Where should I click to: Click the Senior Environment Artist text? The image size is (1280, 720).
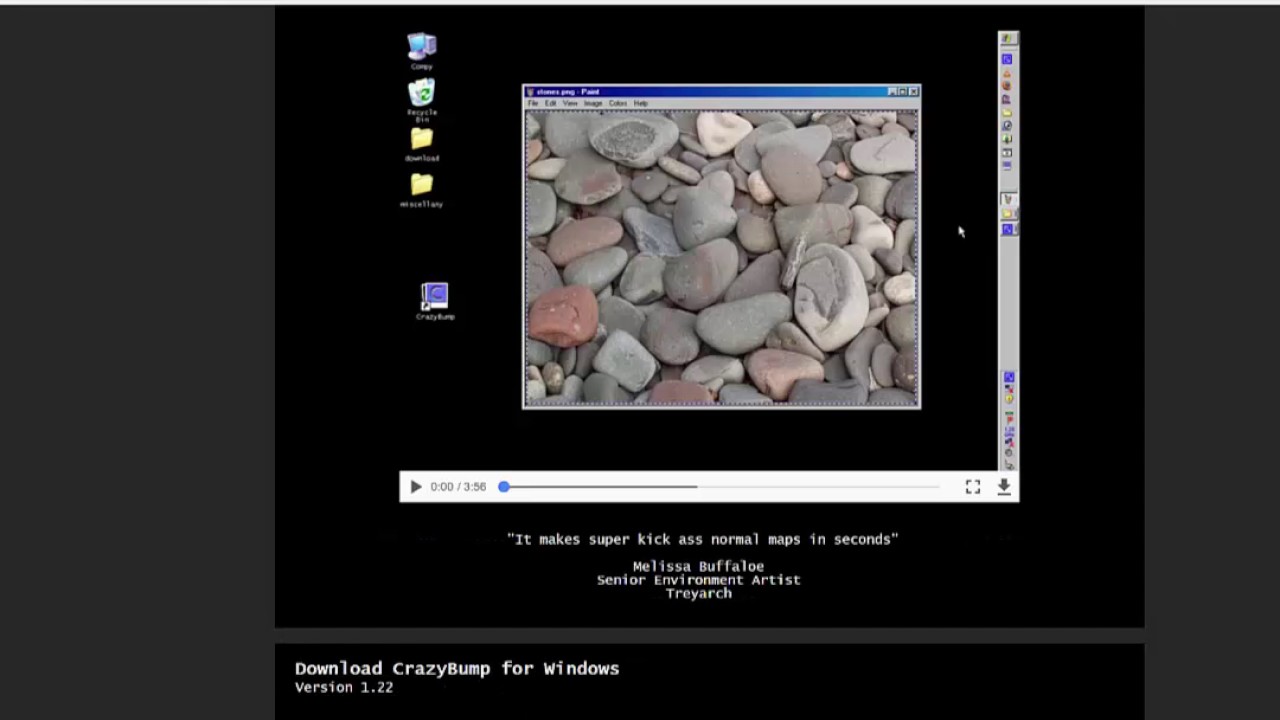pyautogui.click(x=698, y=579)
